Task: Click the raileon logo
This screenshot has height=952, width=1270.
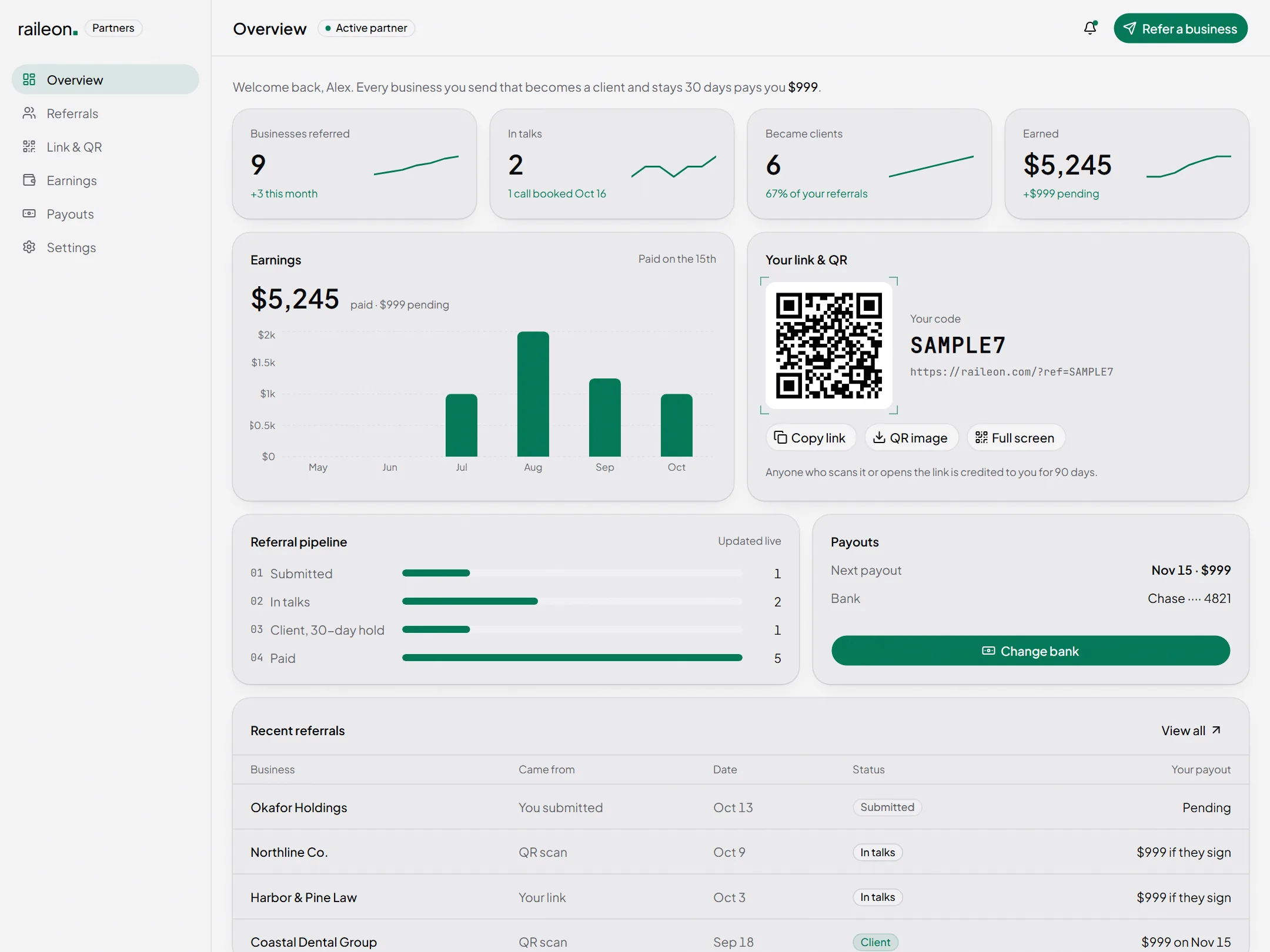Action: pos(48,28)
